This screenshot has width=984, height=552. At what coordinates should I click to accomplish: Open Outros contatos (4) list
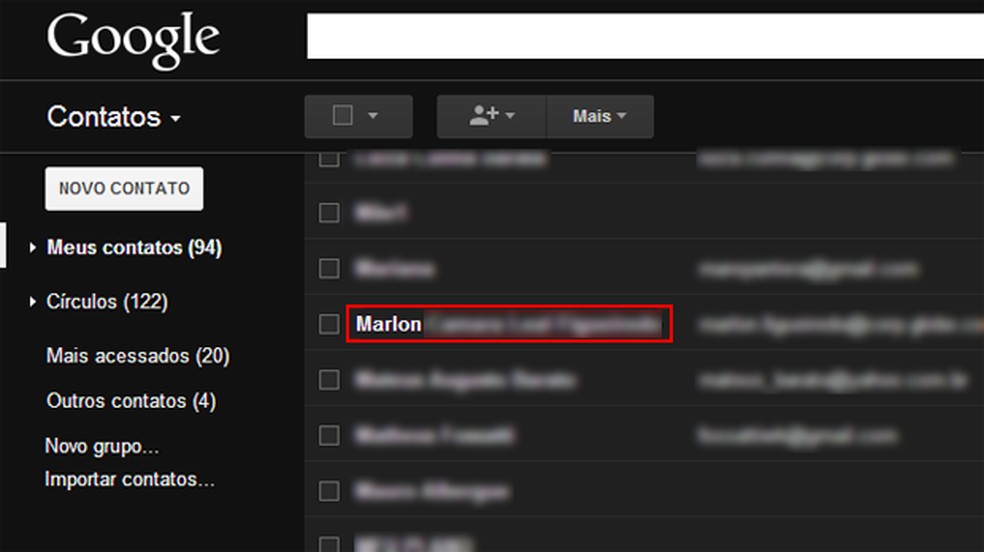(131, 401)
